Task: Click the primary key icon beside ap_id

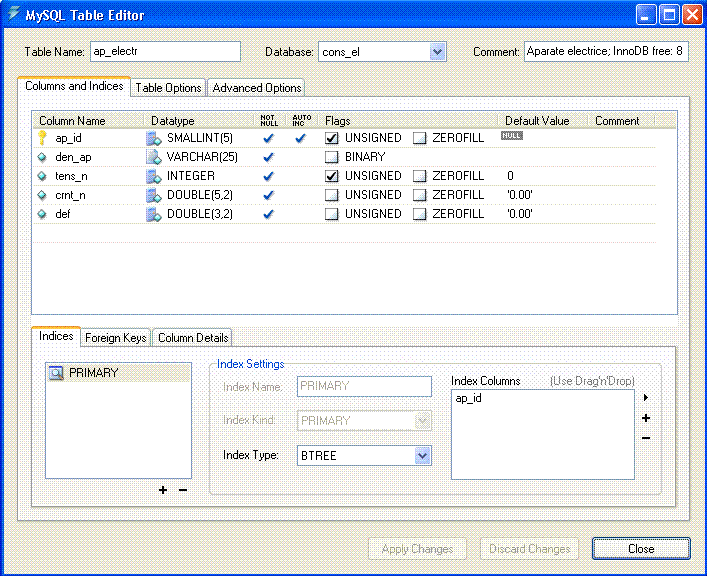Action: [x=42, y=138]
